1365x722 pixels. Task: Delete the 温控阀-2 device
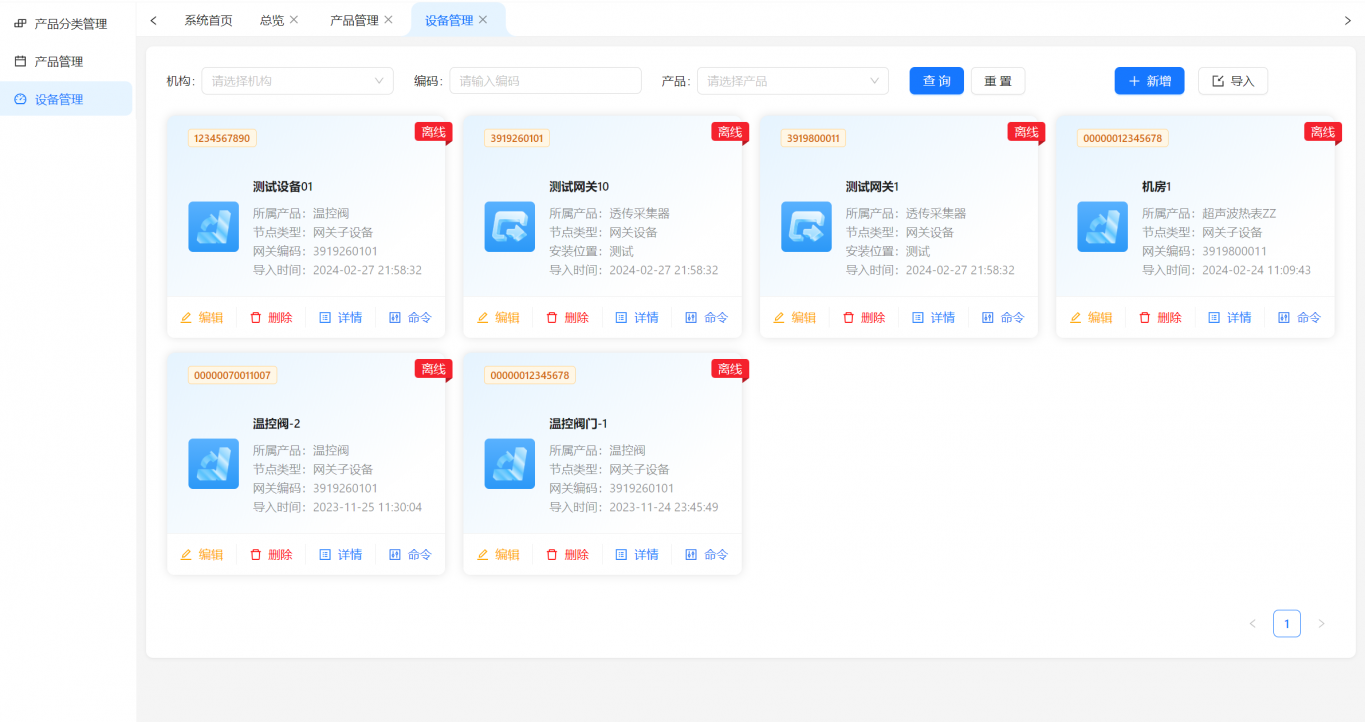point(271,555)
